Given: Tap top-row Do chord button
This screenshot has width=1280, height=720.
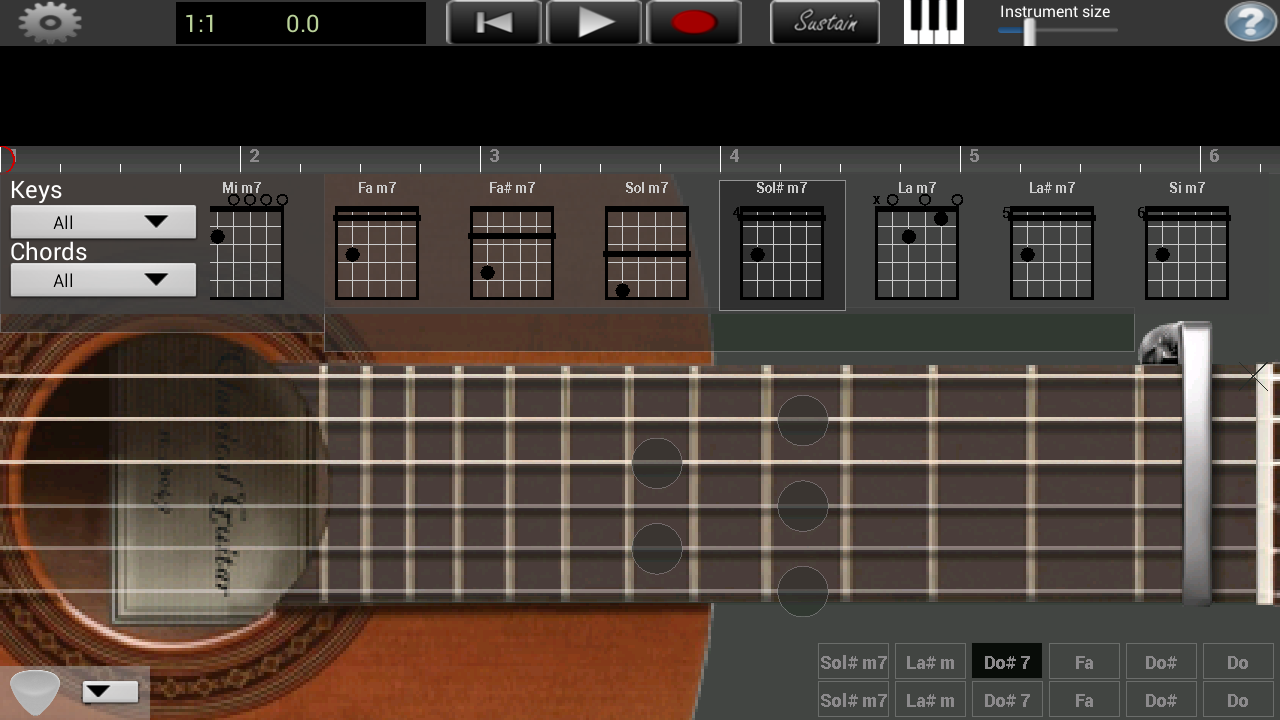Looking at the screenshot, I should coord(1238,662).
